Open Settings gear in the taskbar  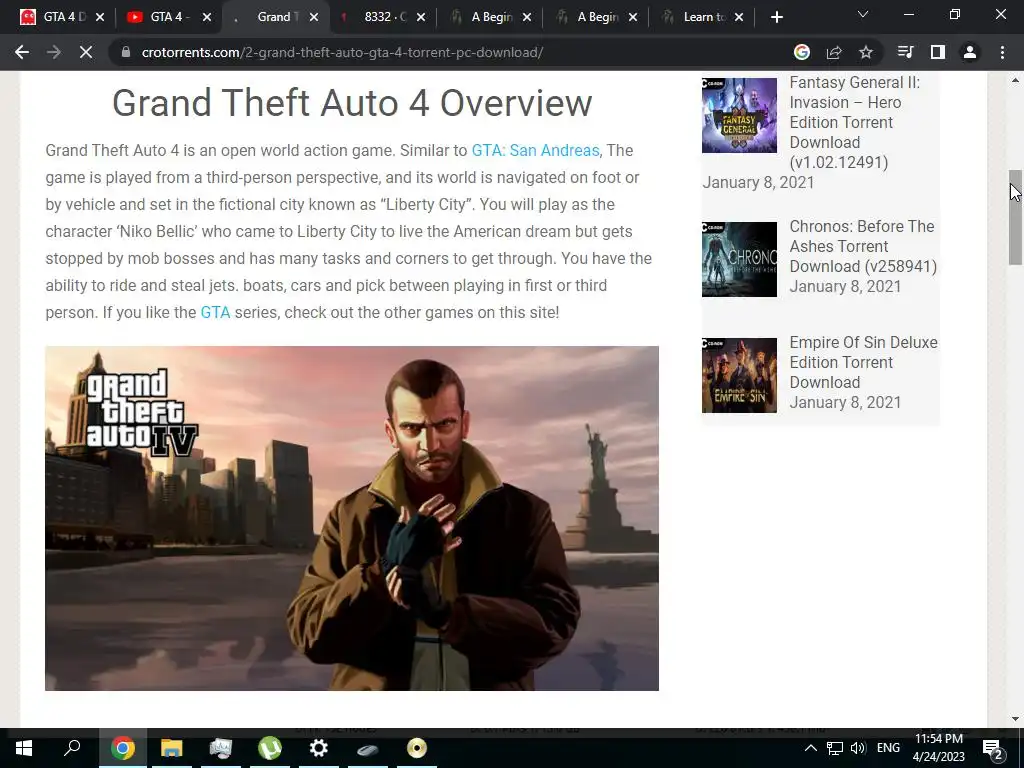(319, 748)
